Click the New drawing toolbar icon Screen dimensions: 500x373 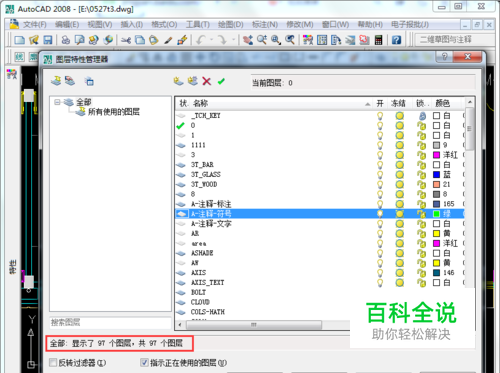pos(20,40)
